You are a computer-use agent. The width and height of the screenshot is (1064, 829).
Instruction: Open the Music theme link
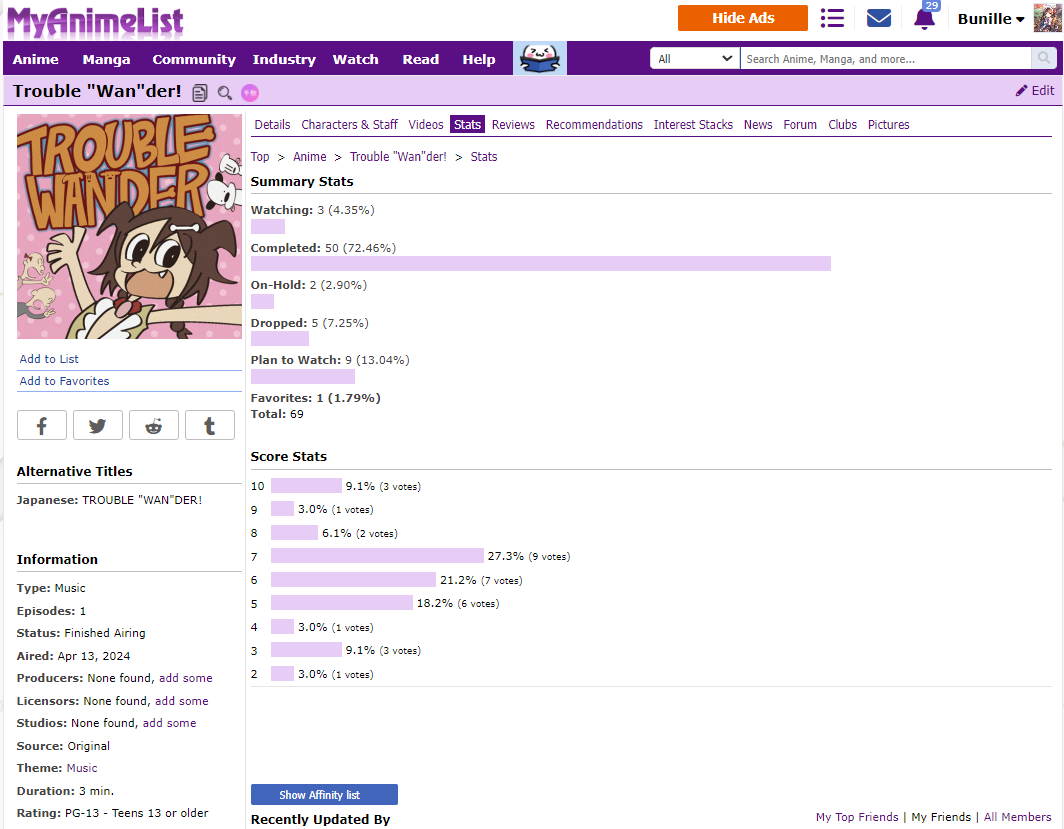[81, 768]
